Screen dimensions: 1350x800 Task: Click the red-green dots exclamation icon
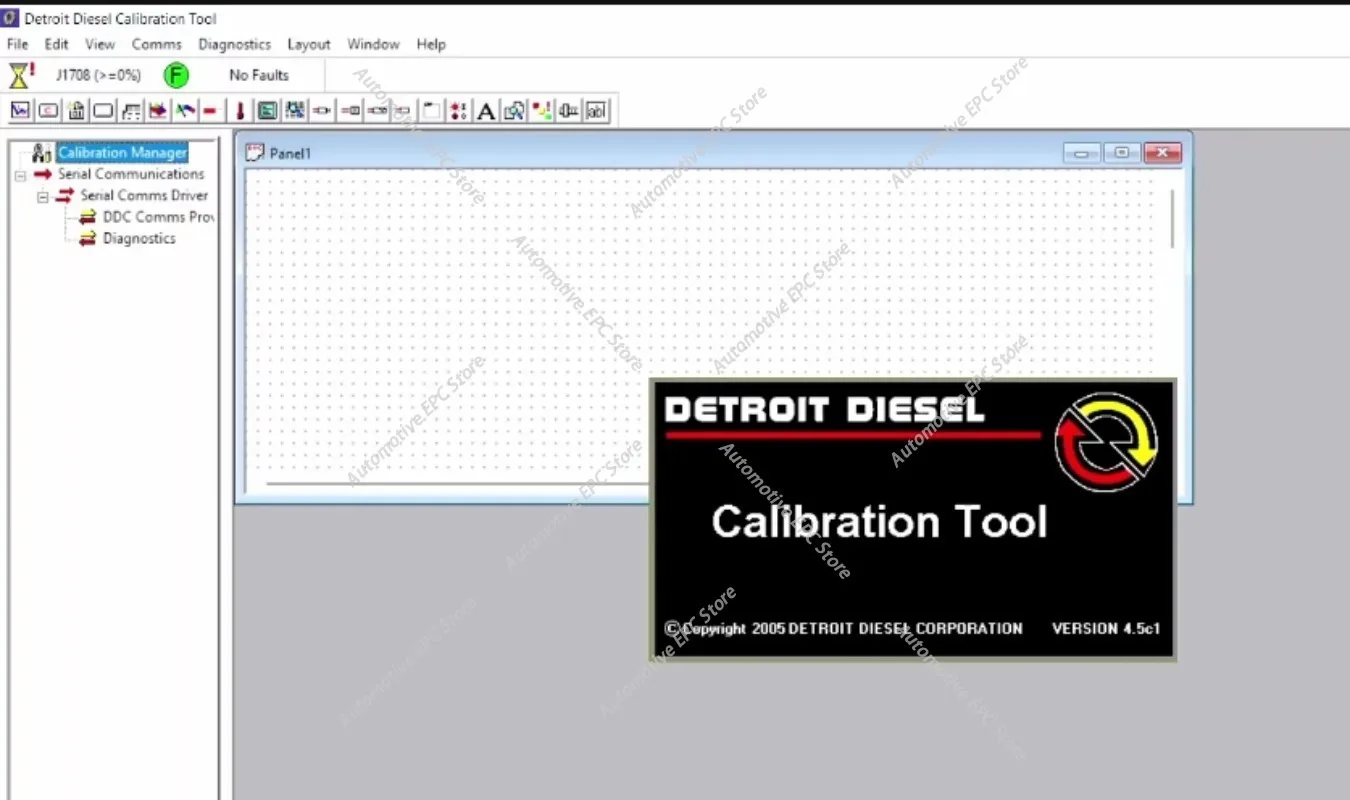click(x=541, y=110)
